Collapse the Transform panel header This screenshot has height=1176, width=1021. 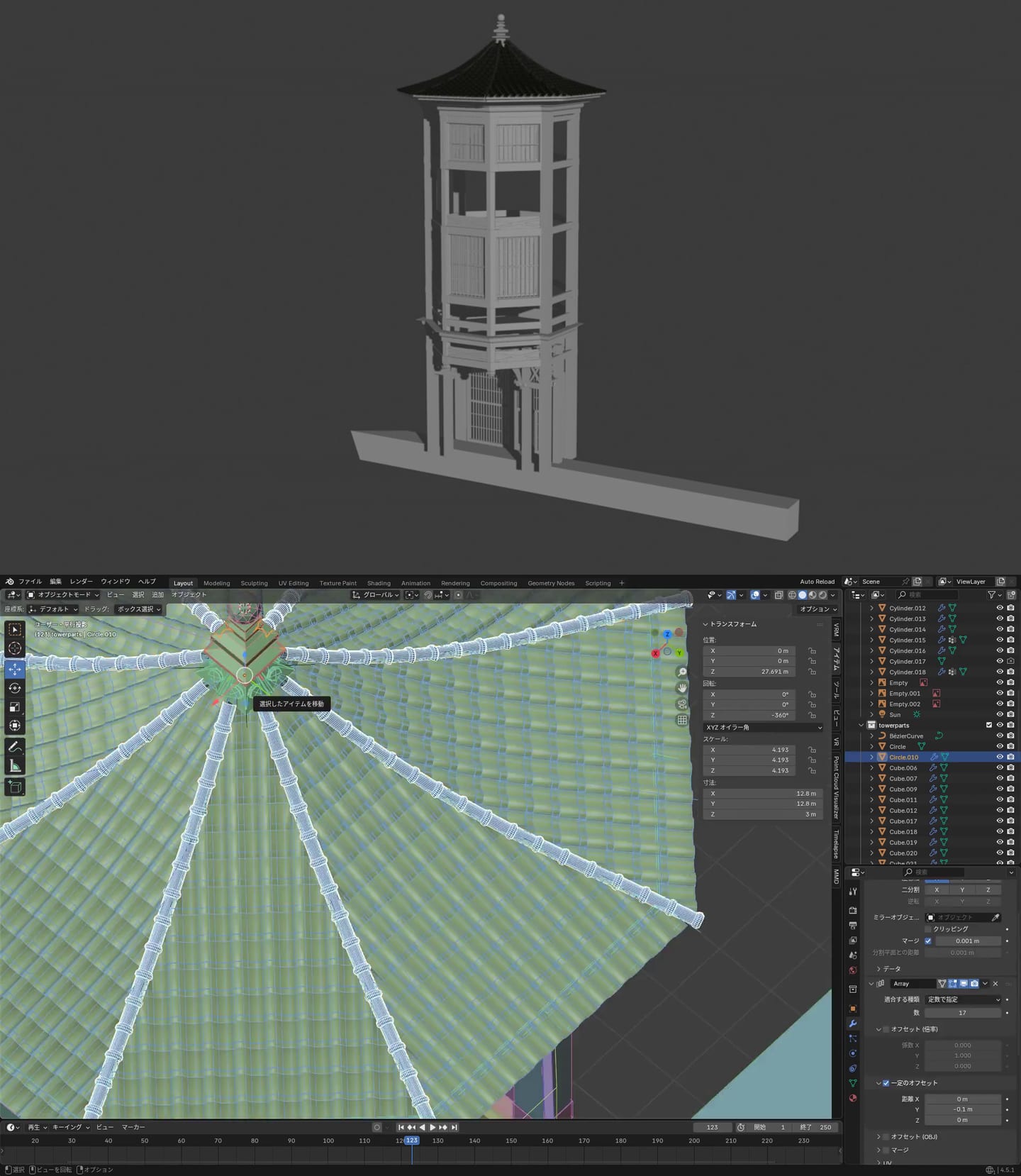[730, 624]
